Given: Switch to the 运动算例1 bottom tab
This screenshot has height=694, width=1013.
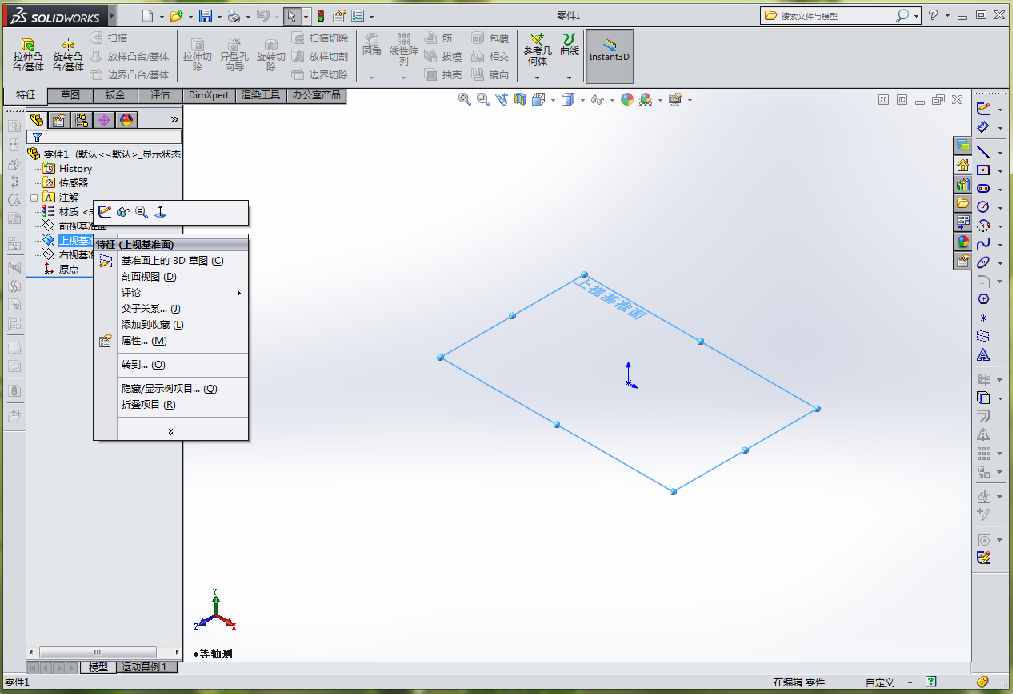Looking at the screenshot, I should click(147, 667).
